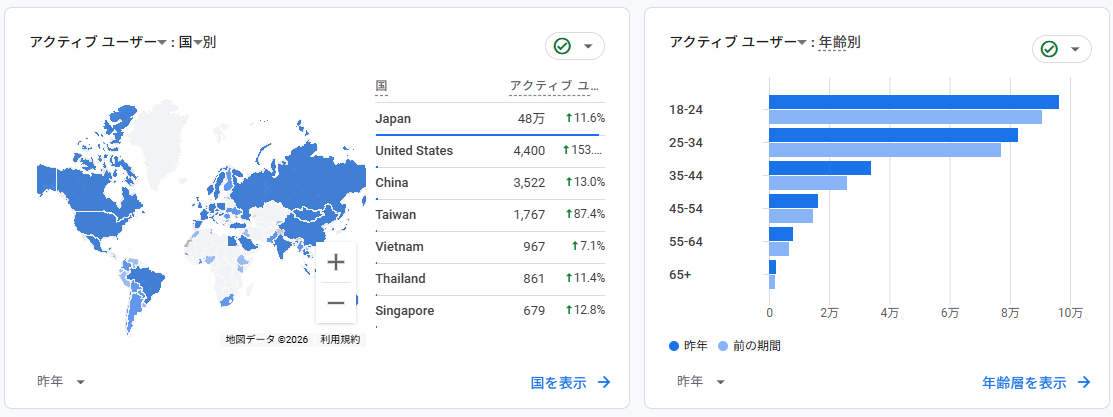The height and width of the screenshot is (417, 1113).
Task: Click green checkmark status on age card
Action: 1049,49
